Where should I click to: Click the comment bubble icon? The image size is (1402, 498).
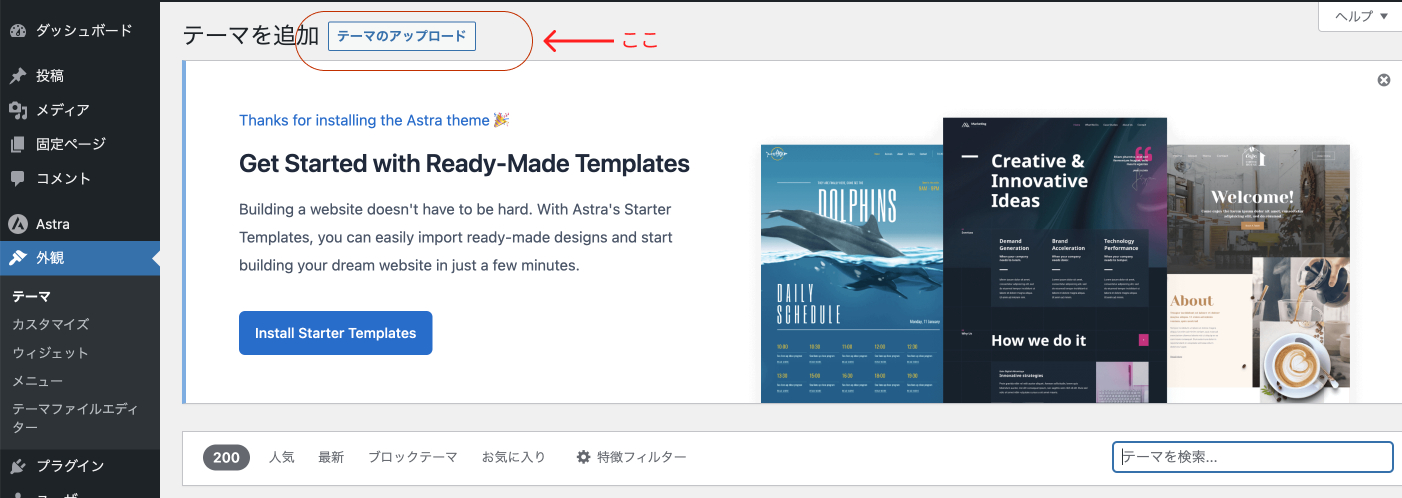pyautogui.click(x=18, y=178)
